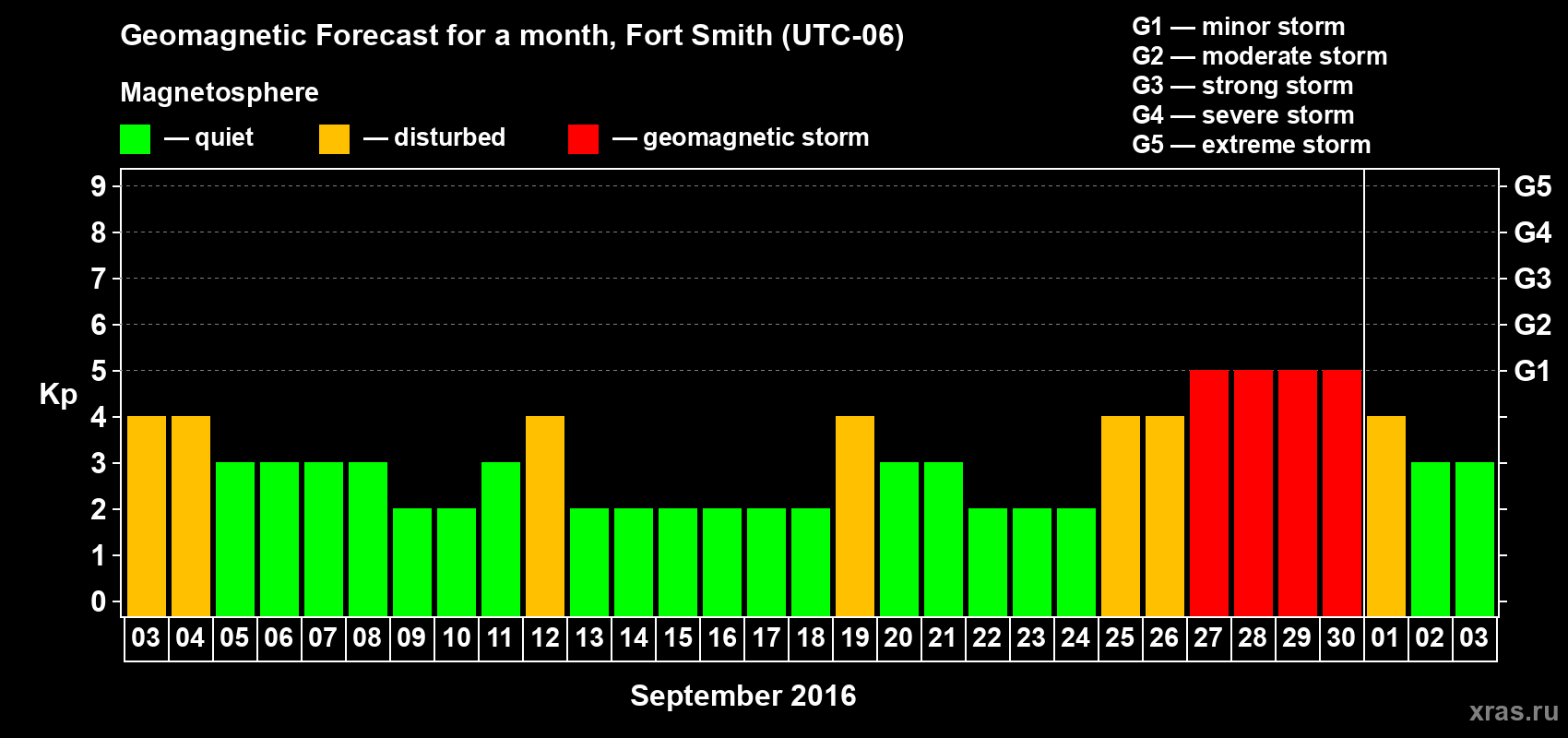Click the green quiet legend swatch

(135, 139)
